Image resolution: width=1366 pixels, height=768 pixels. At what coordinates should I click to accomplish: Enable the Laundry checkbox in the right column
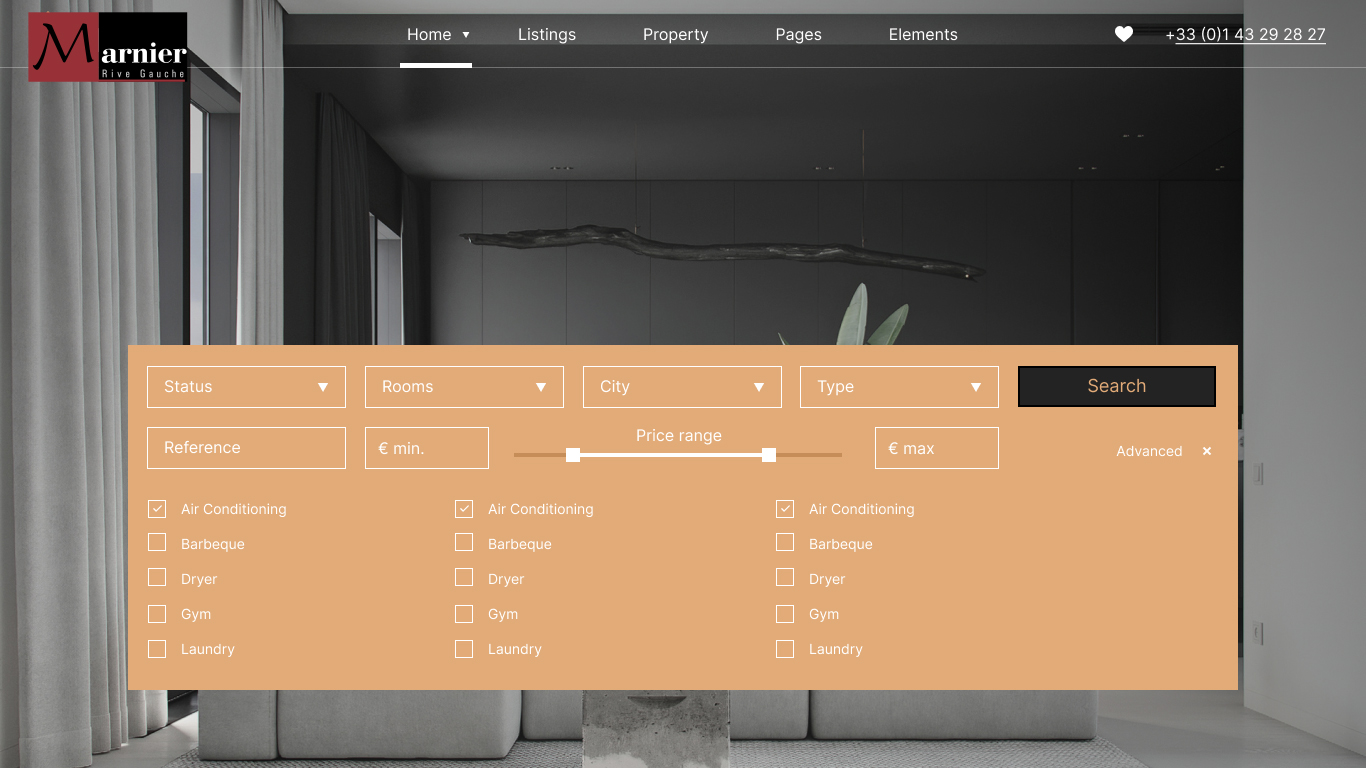(x=785, y=649)
